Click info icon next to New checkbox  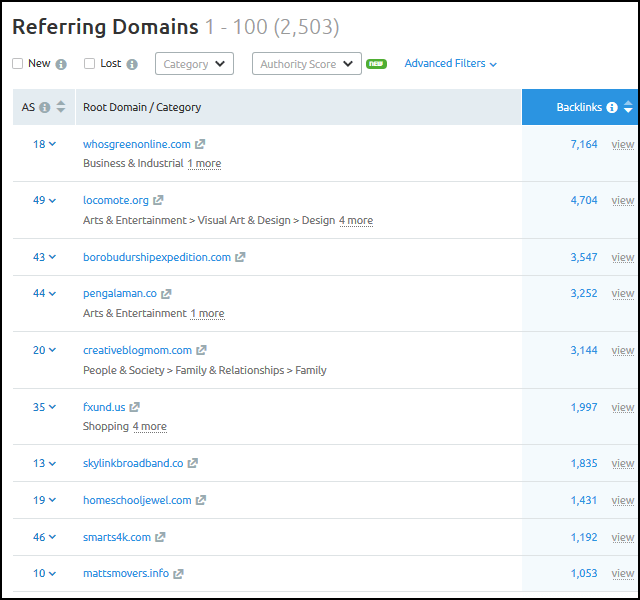click(61, 64)
